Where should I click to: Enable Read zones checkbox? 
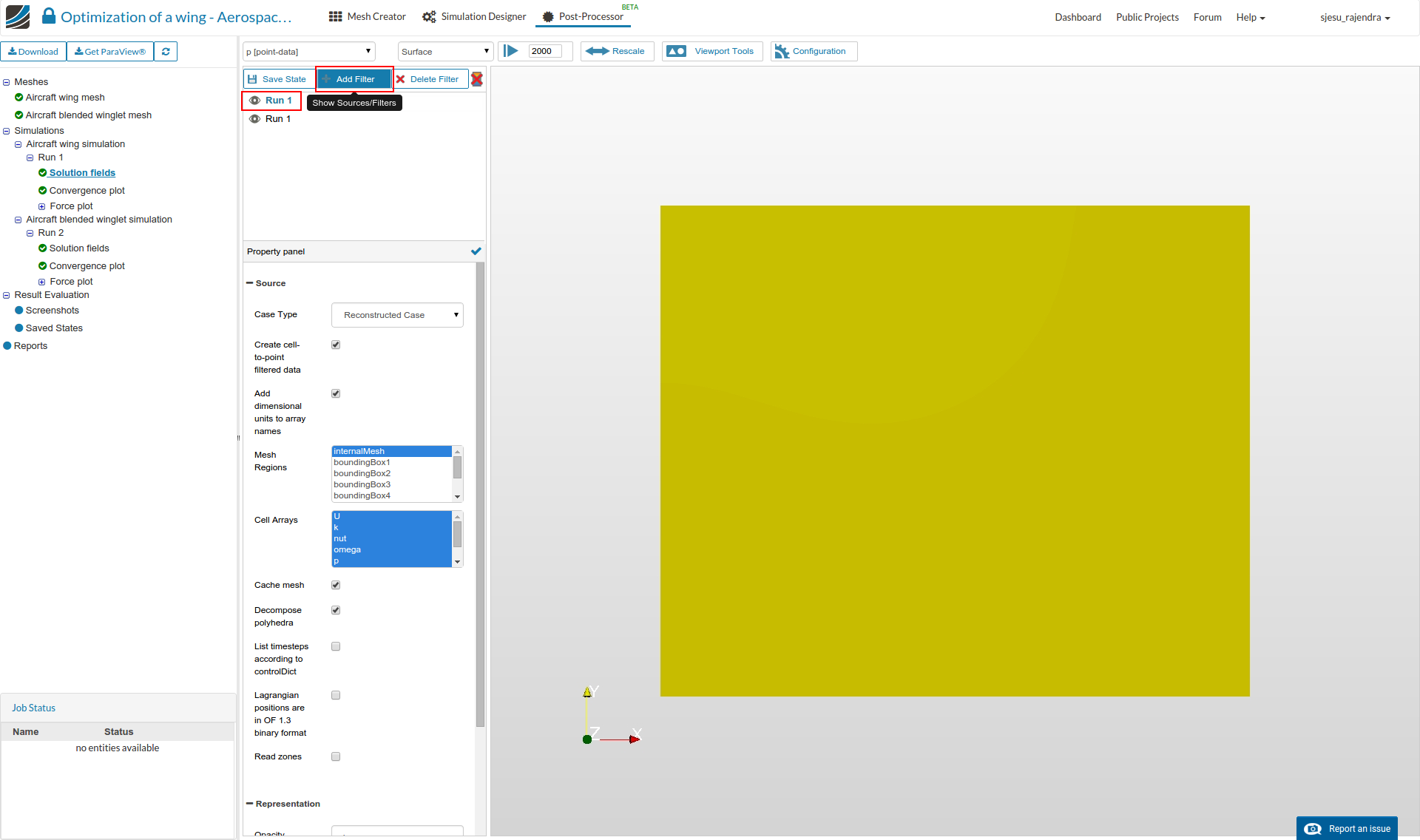336,756
